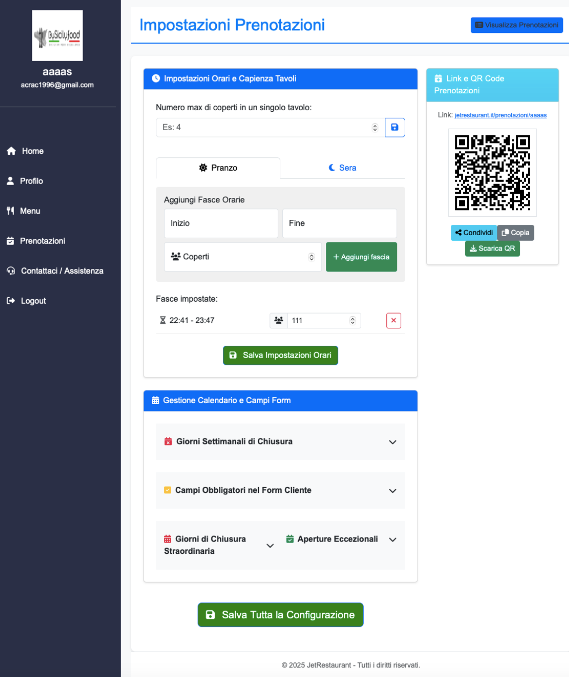Viewport: 569px width, 677px height.
Task: Expand Giorni di Chiusura Straordinaria
Action: tap(219, 545)
